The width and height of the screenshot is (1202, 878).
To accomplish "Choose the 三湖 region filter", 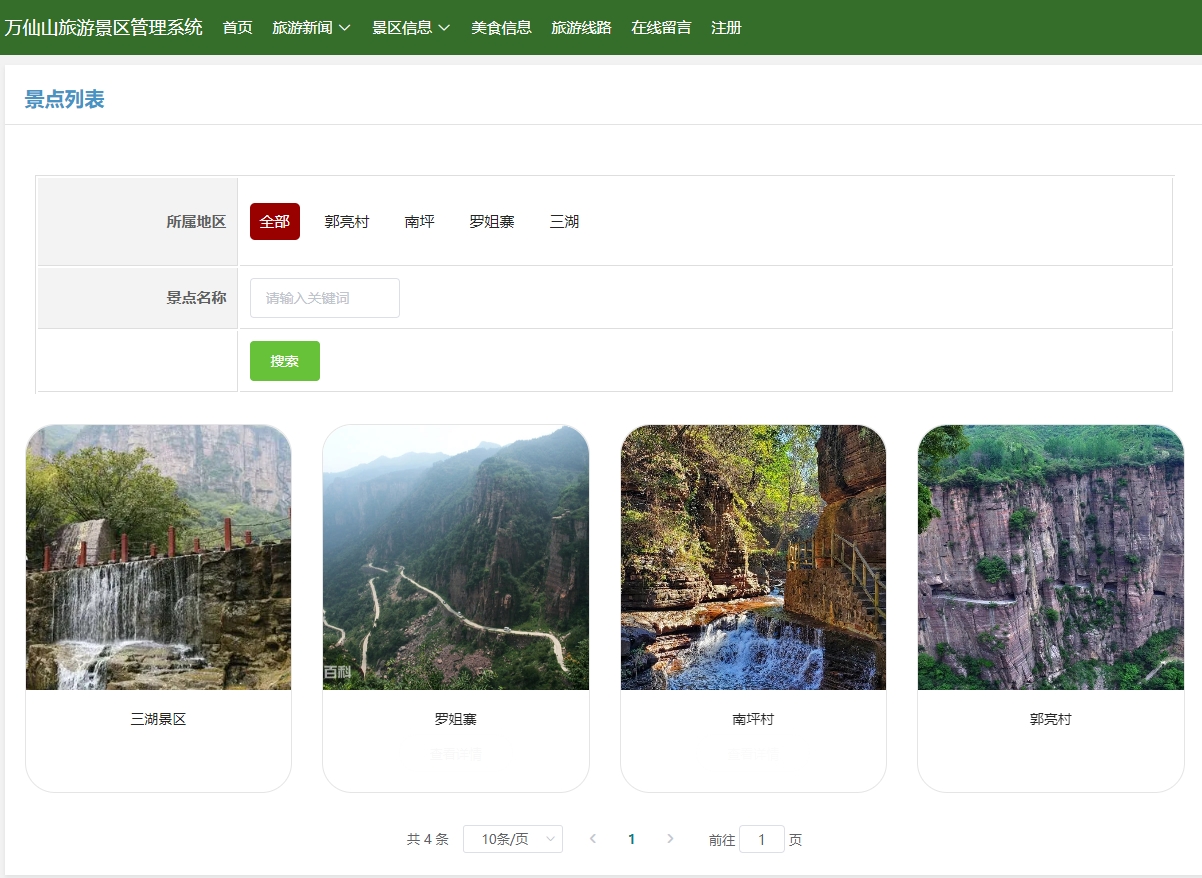I will coord(564,221).
